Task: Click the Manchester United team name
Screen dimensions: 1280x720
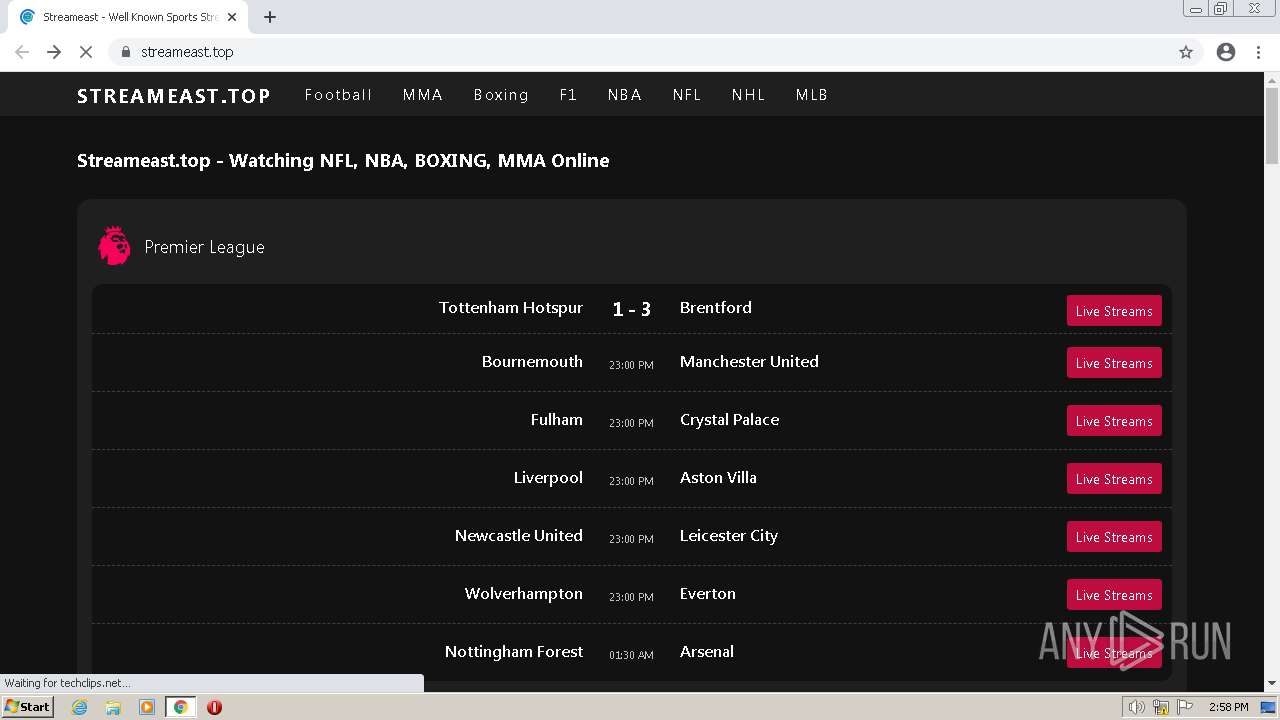Action: coord(749,362)
